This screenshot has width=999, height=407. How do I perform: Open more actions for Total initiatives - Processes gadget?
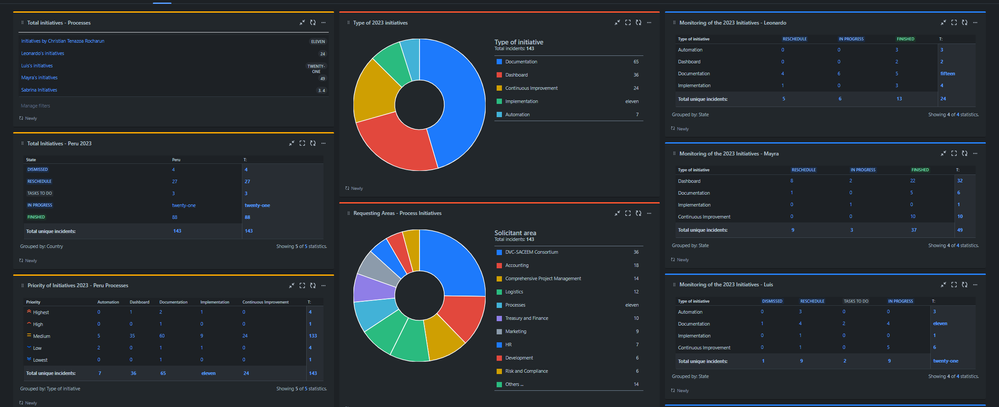click(323, 22)
